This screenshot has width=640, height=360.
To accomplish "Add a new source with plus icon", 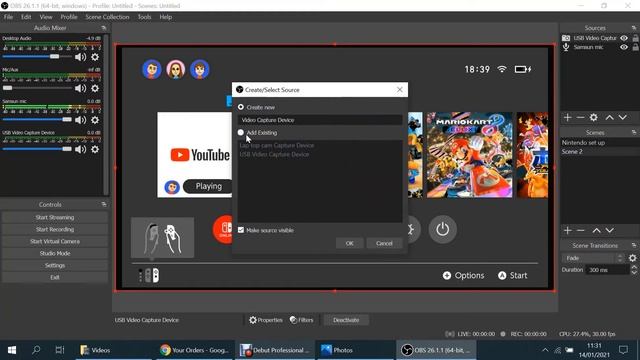I will click(x=567, y=118).
